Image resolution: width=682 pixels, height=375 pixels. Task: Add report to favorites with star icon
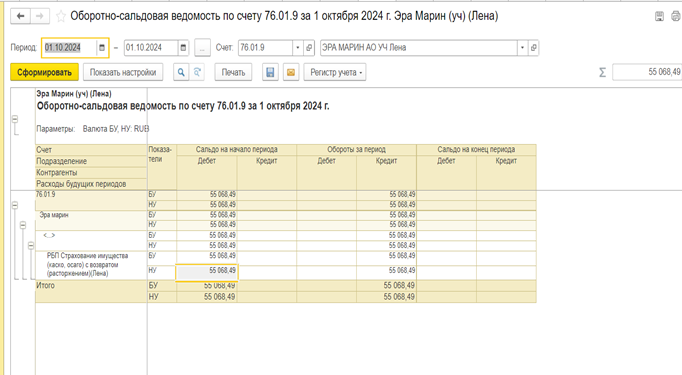click(61, 17)
